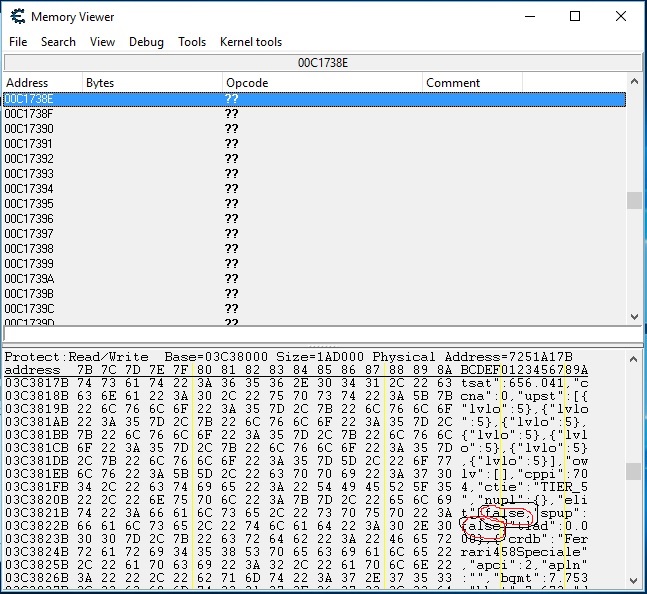Select the disassembler row at address 00C17392
This screenshot has width=647, height=594.
tap(29, 159)
